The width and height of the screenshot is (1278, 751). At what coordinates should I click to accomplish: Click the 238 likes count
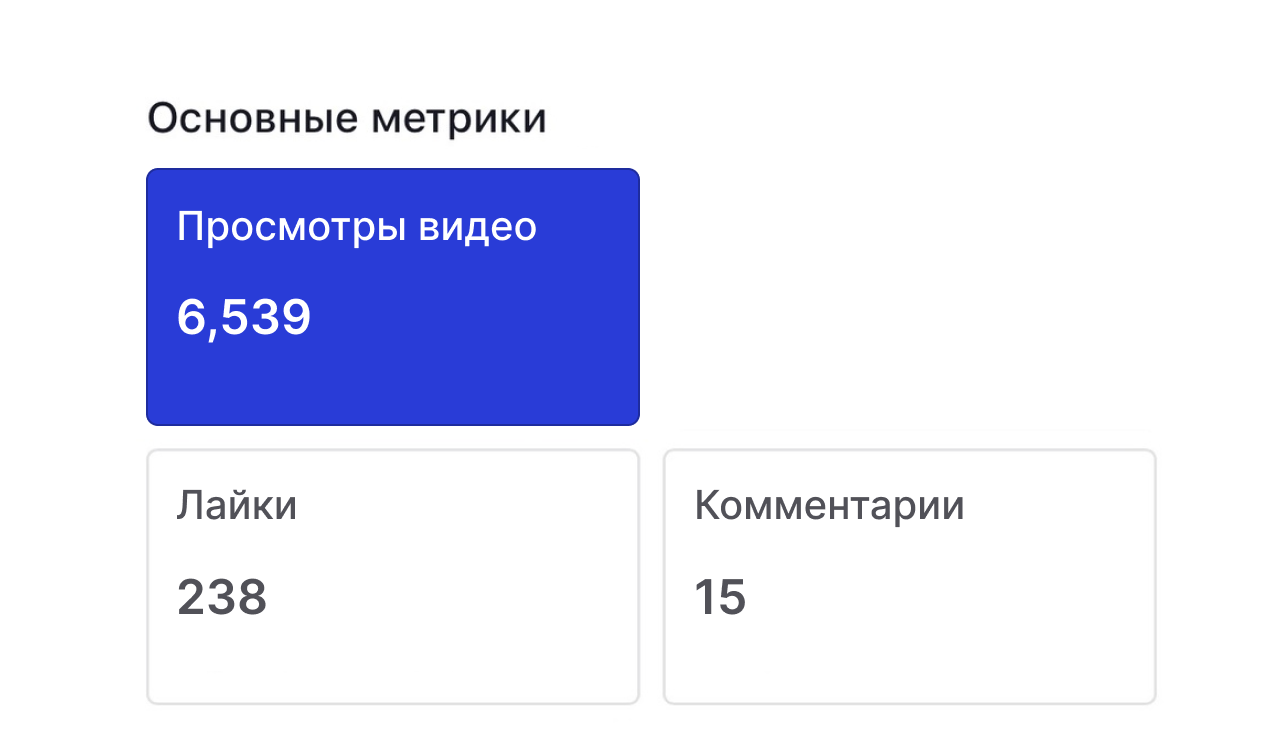tap(222, 598)
